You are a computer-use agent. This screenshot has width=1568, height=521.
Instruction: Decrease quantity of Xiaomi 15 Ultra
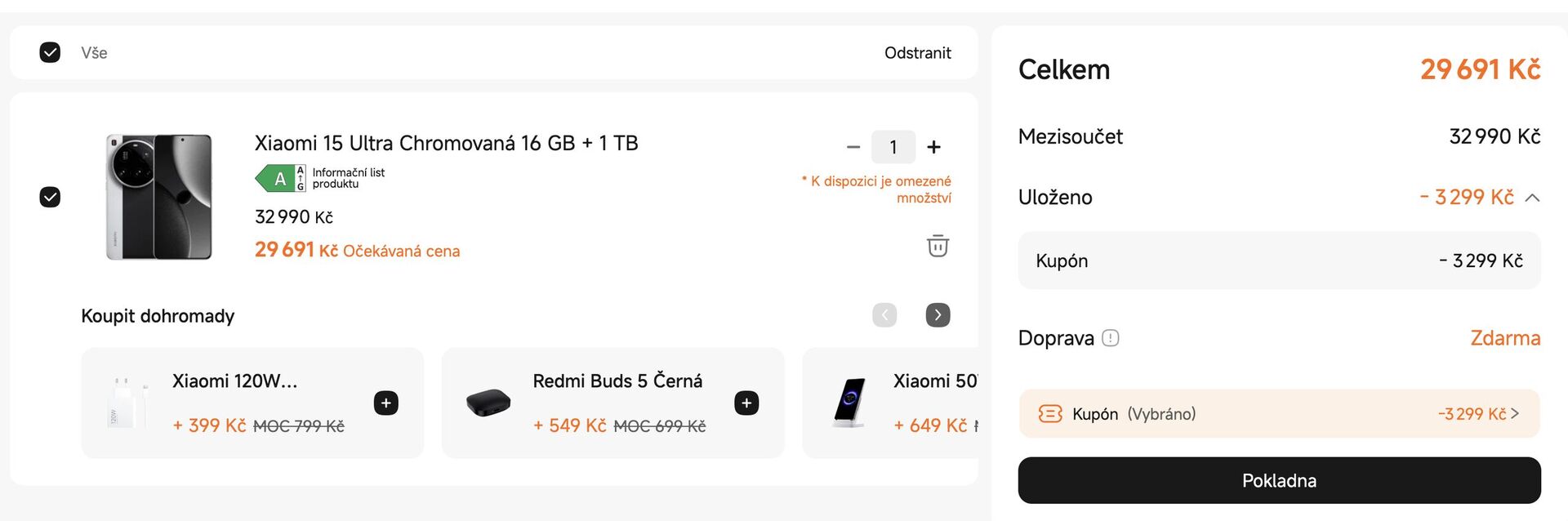pyautogui.click(x=853, y=147)
